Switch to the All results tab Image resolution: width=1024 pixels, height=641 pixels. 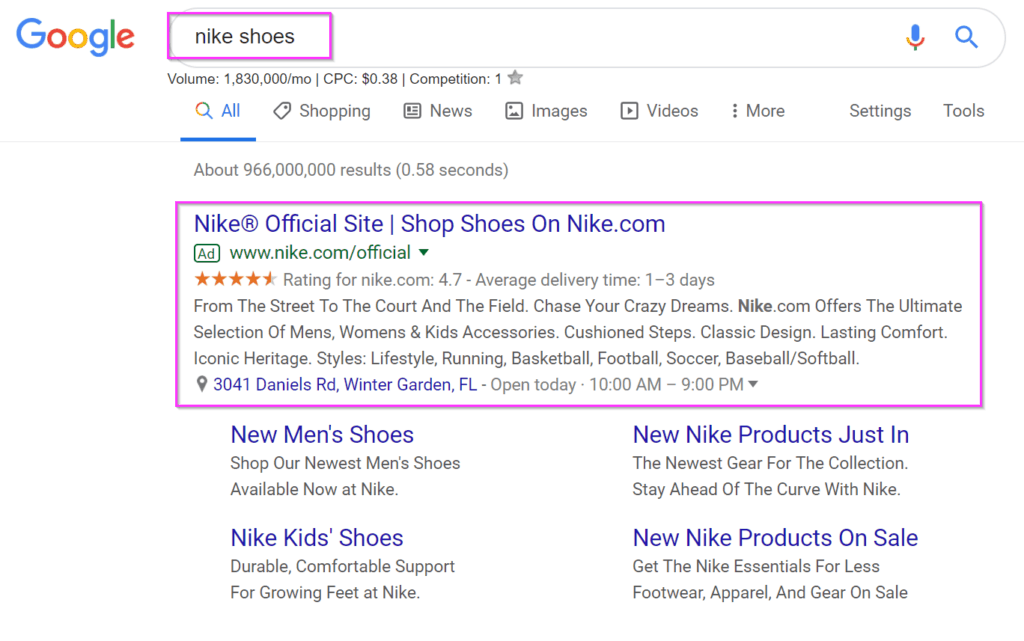[218, 111]
